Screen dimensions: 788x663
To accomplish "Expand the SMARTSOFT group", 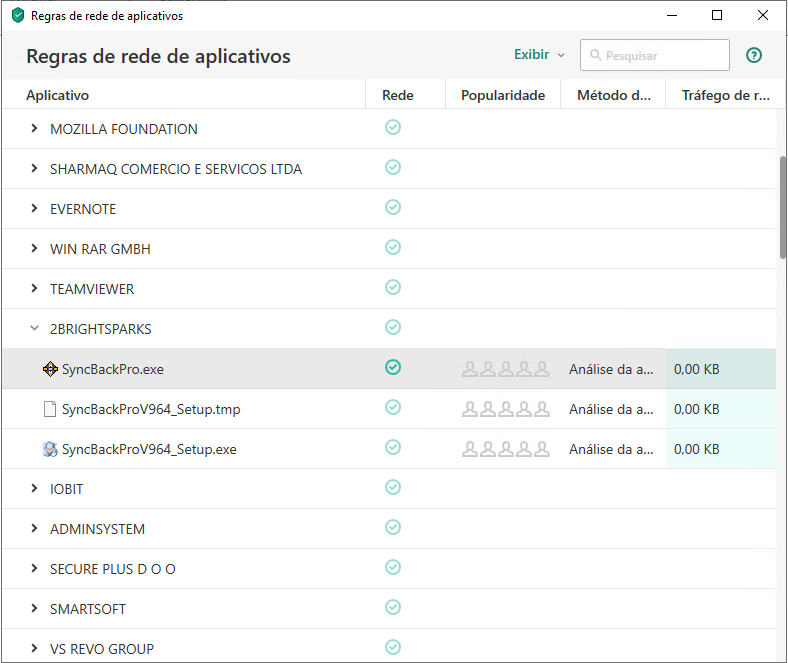I will (x=34, y=608).
